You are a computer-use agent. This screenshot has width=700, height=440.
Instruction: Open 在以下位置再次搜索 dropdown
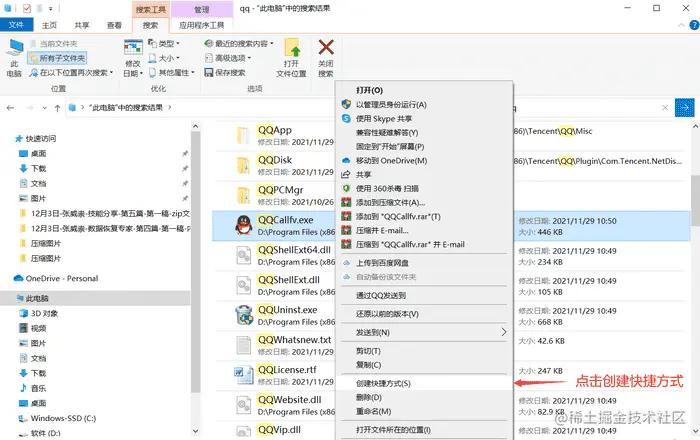tap(71, 72)
